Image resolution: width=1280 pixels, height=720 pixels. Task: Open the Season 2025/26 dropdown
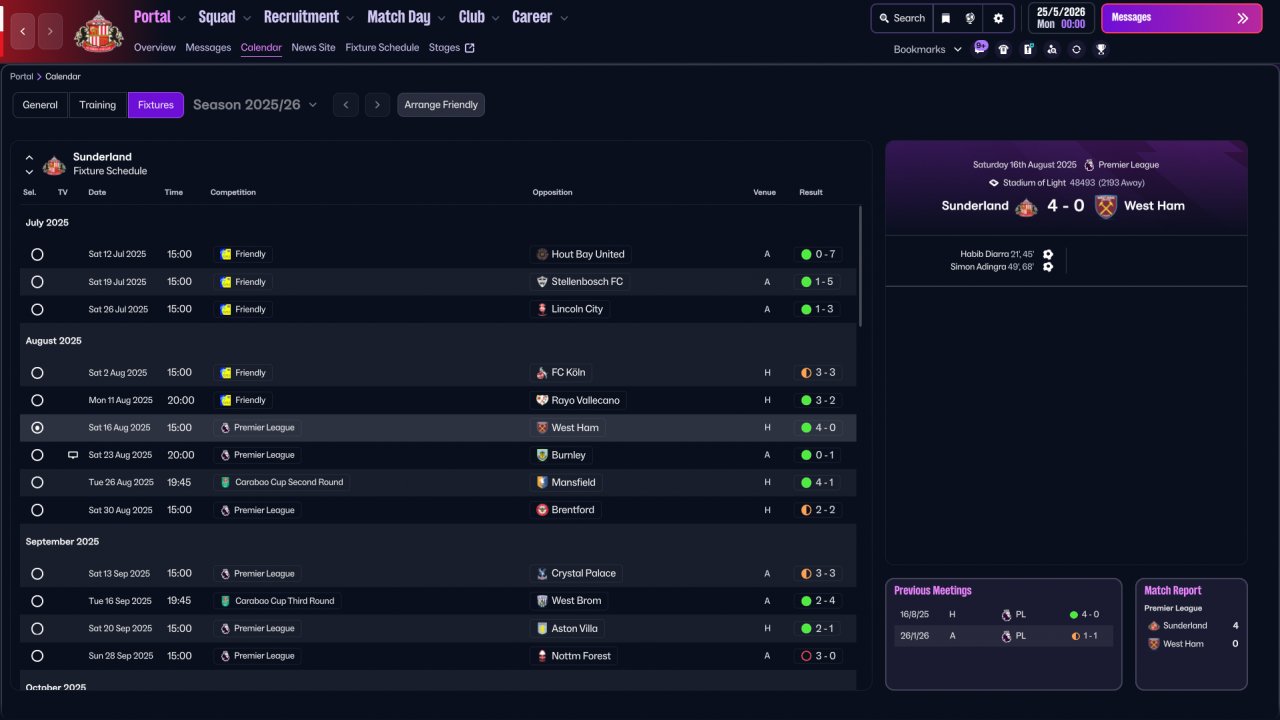255,105
